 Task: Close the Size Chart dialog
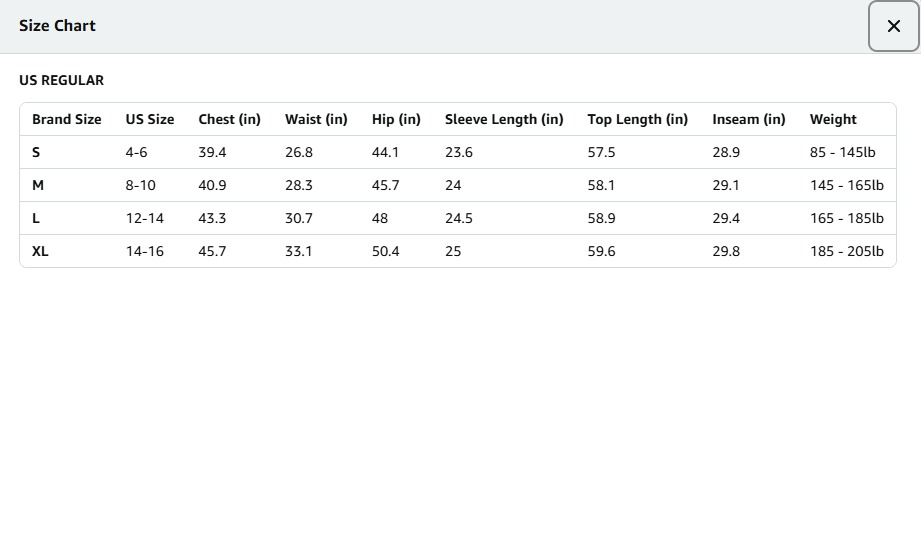(x=893, y=26)
